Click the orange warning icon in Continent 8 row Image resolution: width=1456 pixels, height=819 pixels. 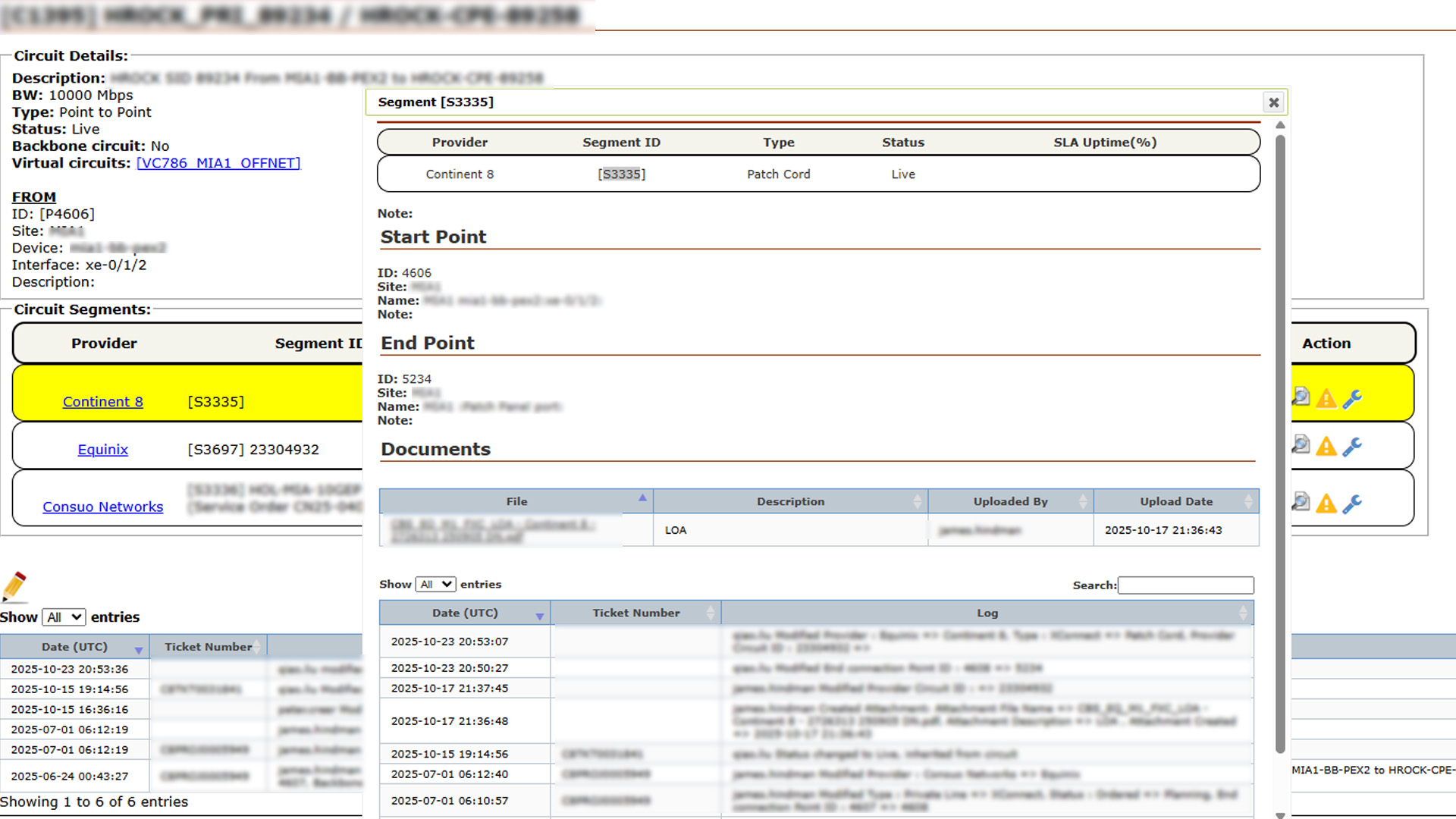pos(1326,398)
